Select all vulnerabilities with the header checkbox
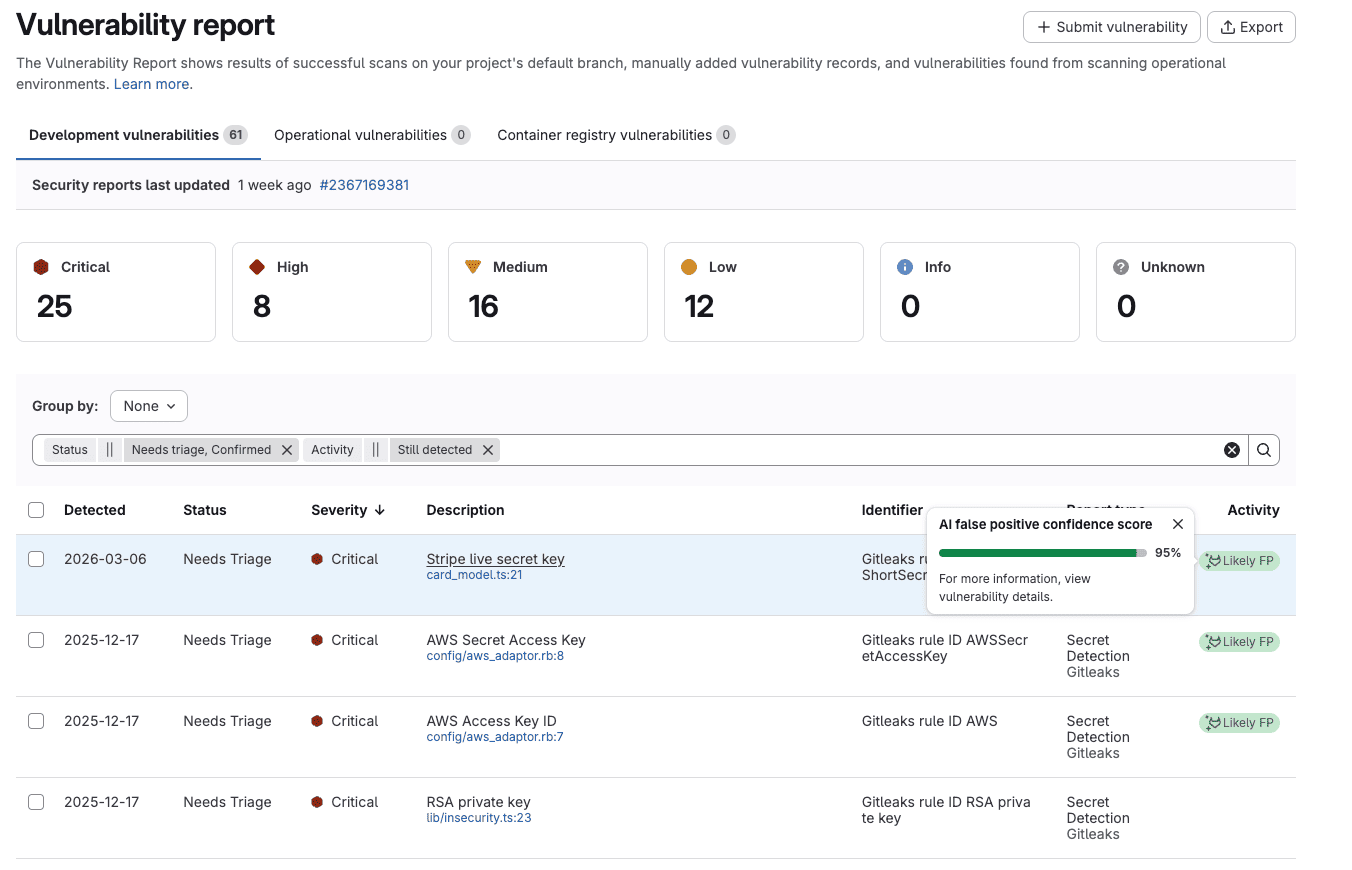Screen dimensions: 1352x870 [36, 509]
